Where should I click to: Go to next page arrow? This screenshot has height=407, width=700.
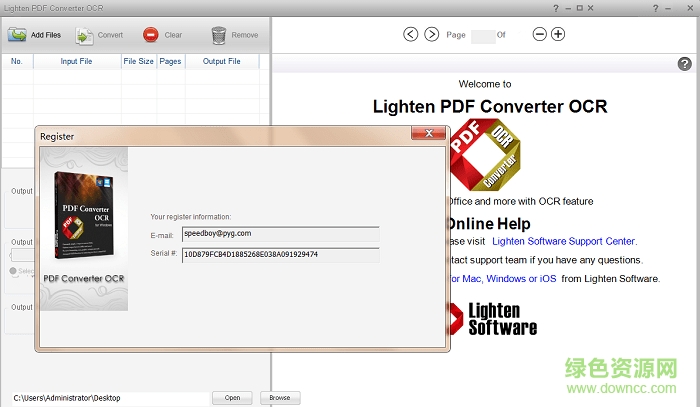(431, 34)
